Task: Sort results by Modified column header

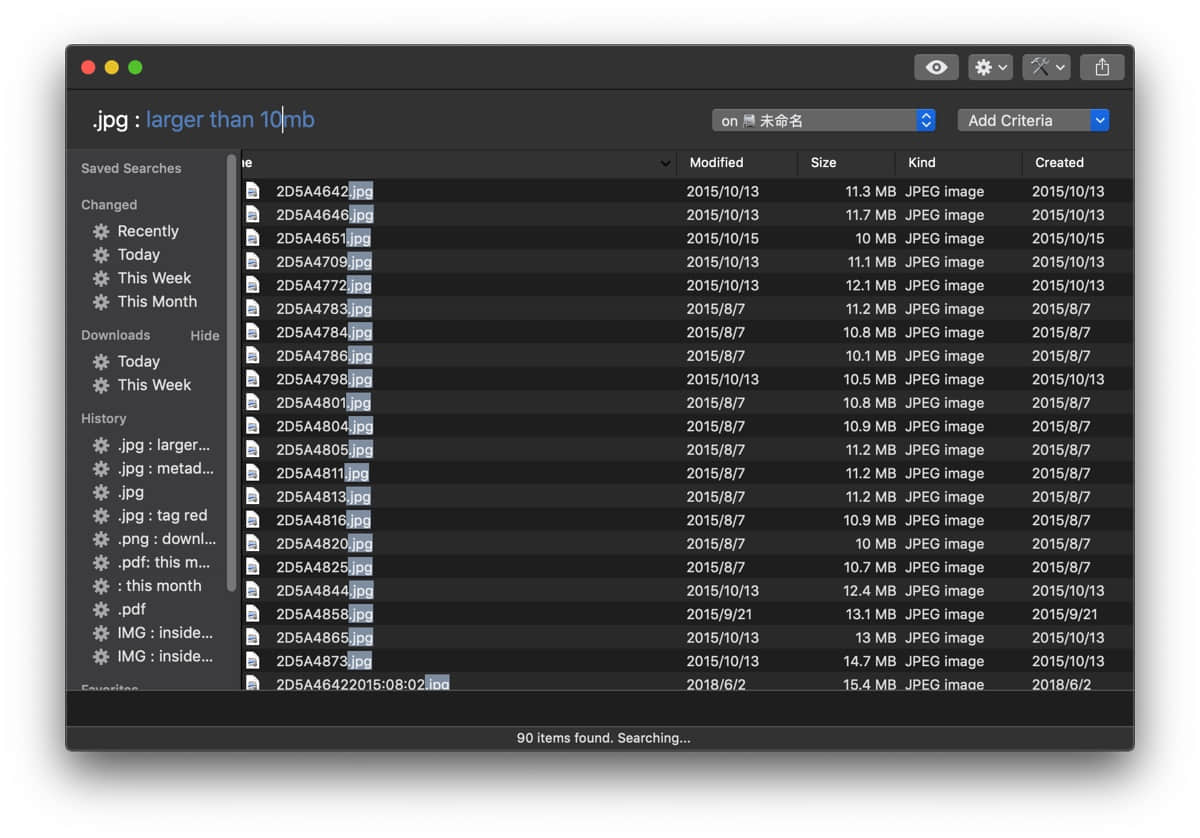Action: click(716, 162)
